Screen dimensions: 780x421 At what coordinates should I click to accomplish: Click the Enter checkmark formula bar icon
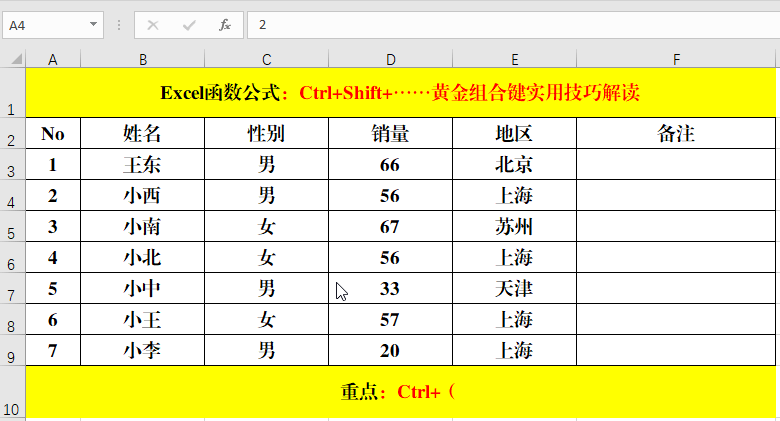click(189, 25)
